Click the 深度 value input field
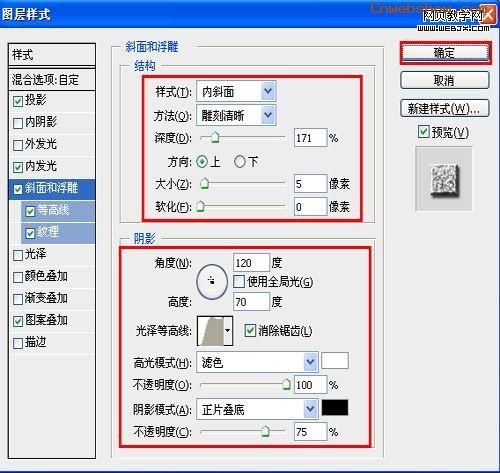Screen dimensions: 500x473 point(310,138)
